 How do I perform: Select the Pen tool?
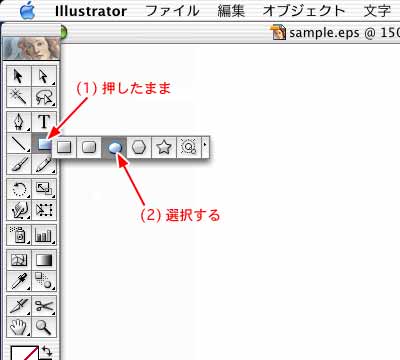pyautogui.click(x=19, y=122)
